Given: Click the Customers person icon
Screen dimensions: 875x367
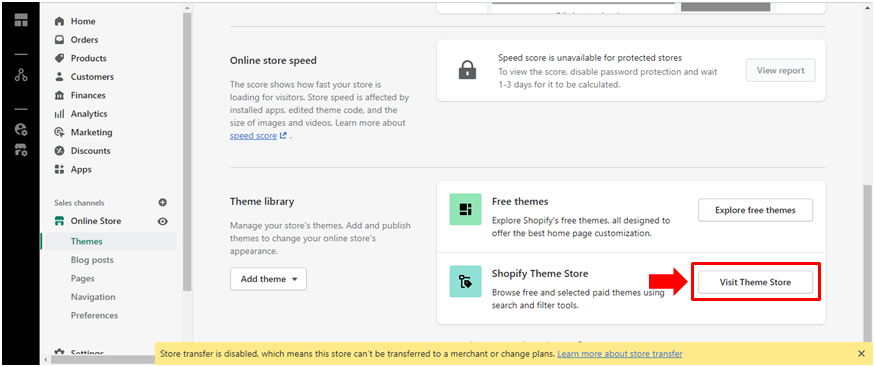Looking at the screenshot, I should 59,76.
